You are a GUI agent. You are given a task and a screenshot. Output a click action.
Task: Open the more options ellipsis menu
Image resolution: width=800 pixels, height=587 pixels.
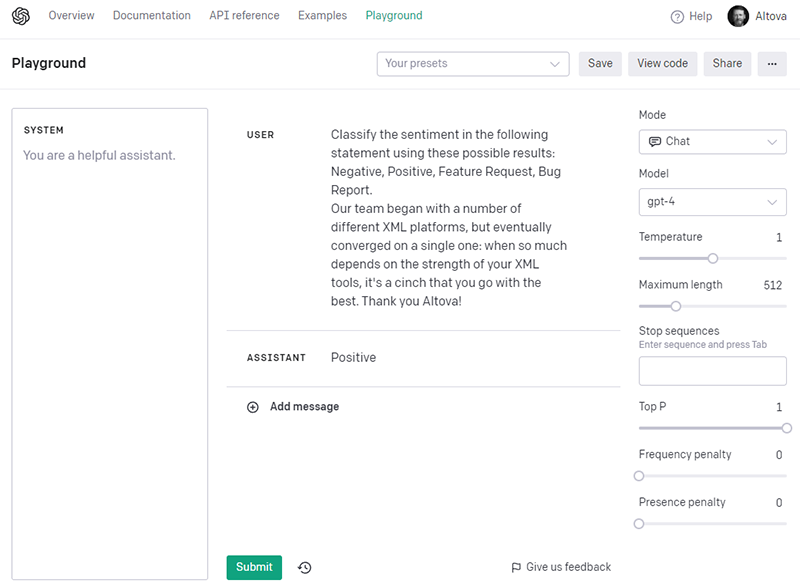pyautogui.click(x=772, y=63)
